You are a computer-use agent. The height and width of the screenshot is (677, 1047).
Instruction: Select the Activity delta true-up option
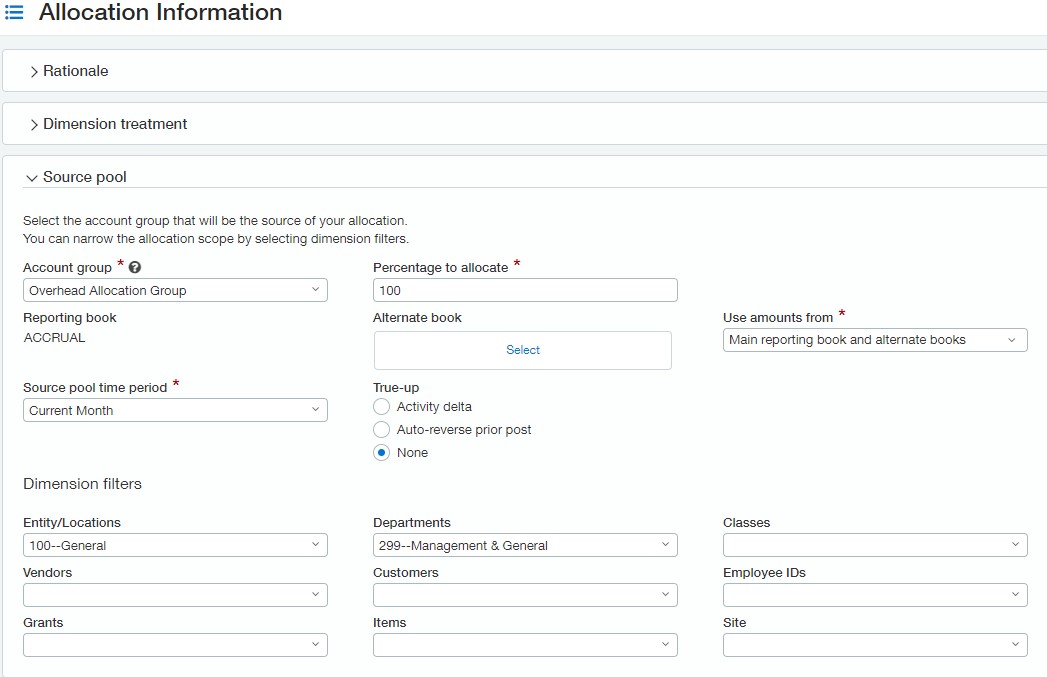381,406
